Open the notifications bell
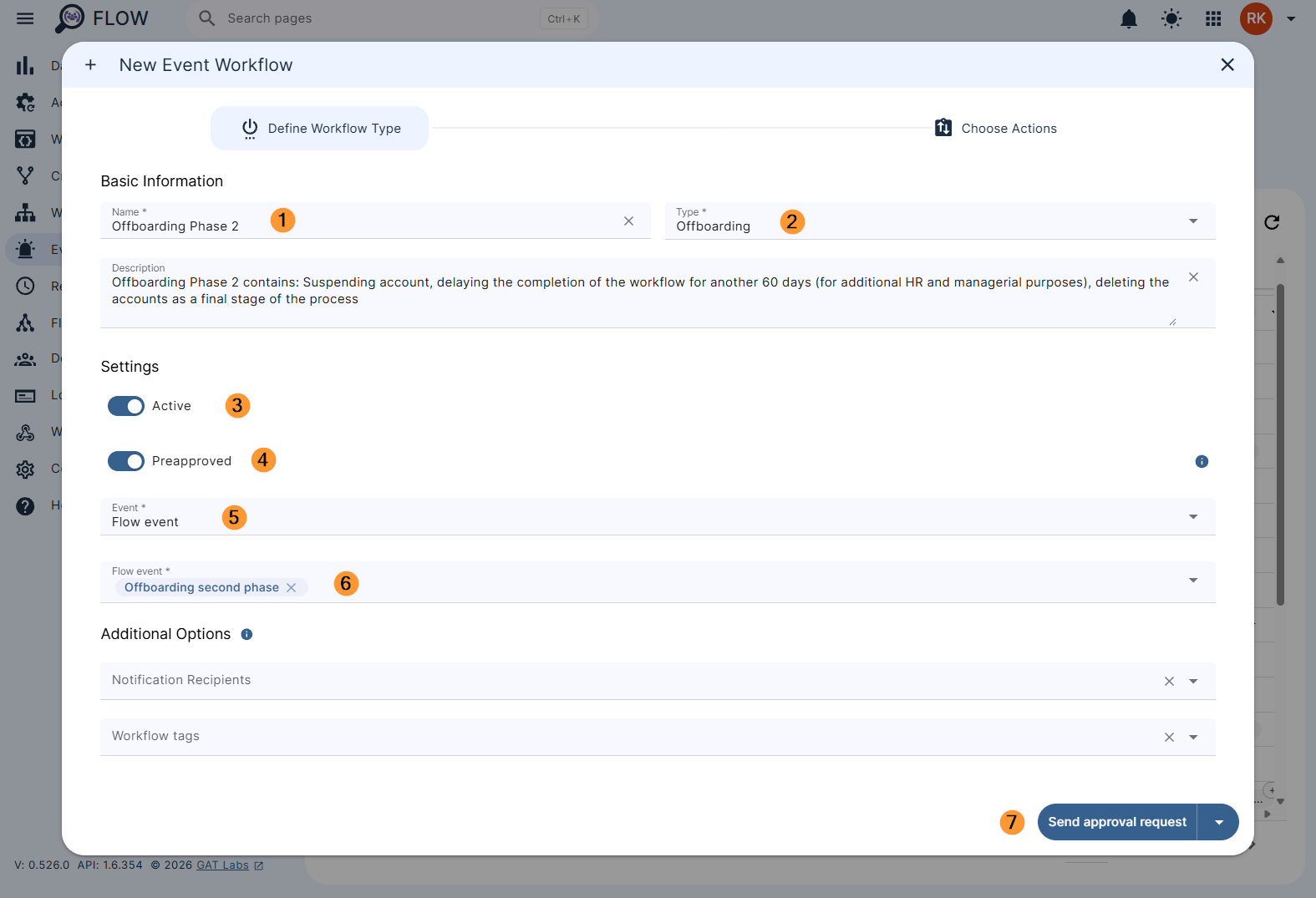Image resolution: width=1316 pixels, height=898 pixels. [x=1129, y=18]
